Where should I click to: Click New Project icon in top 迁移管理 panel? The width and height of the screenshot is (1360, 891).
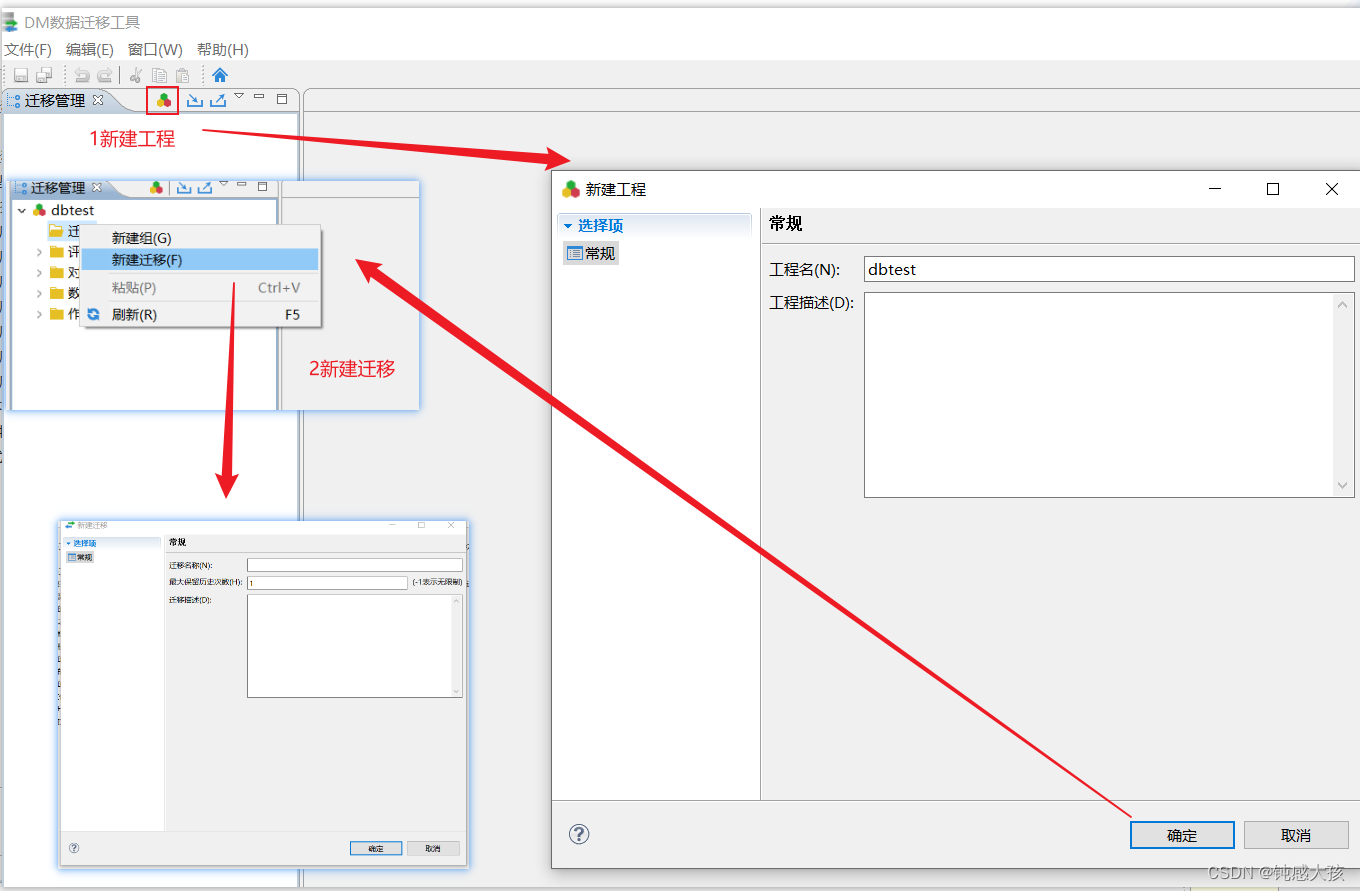click(163, 100)
